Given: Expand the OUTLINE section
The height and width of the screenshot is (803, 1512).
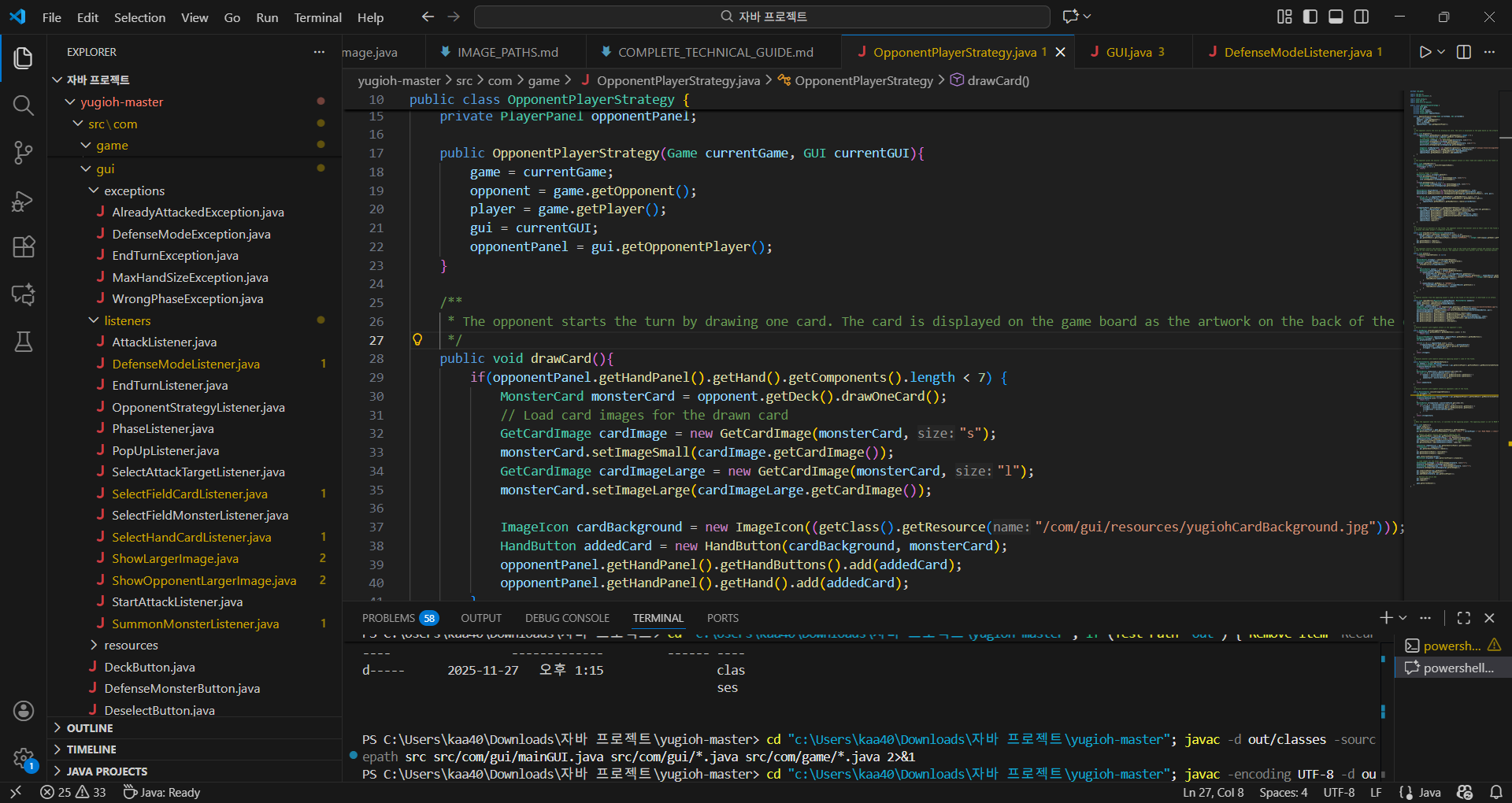Looking at the screenshot, I should click(x=90, y=728).
